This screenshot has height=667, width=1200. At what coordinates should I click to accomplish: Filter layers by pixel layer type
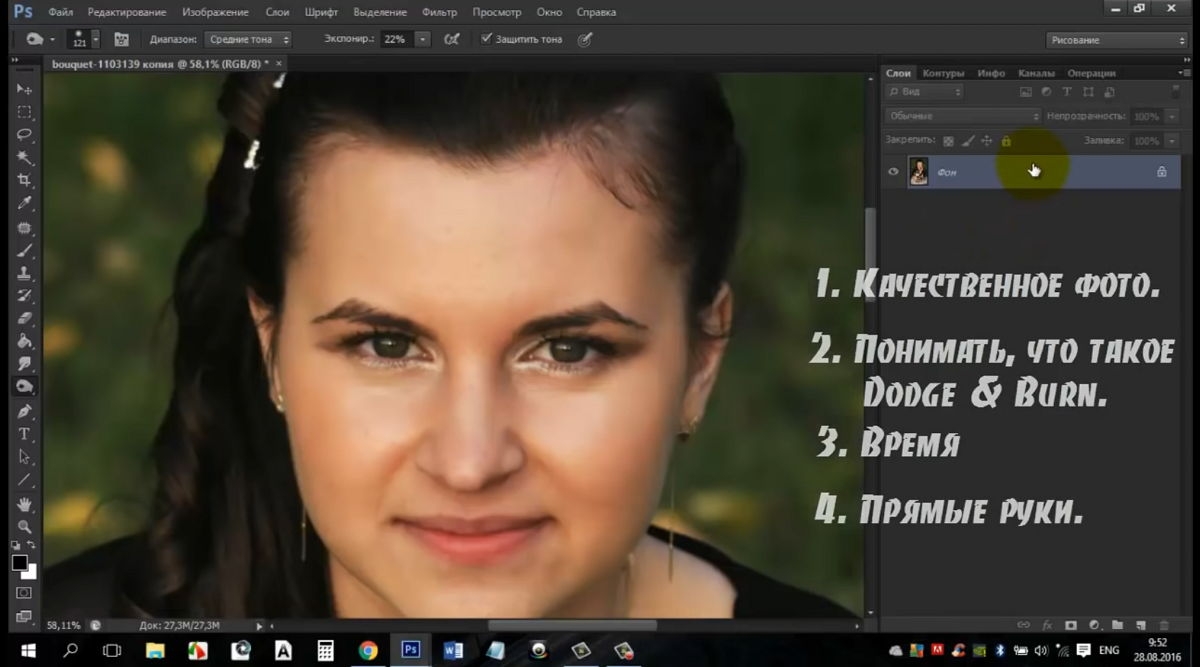click(1025, 92)
